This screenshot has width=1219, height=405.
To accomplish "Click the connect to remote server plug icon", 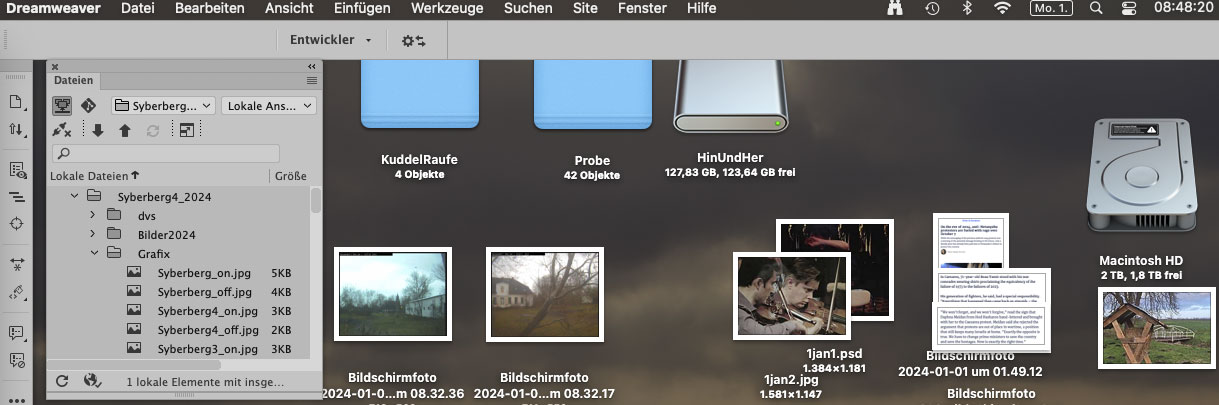I will pyautogui.click(x=62, y=130).
